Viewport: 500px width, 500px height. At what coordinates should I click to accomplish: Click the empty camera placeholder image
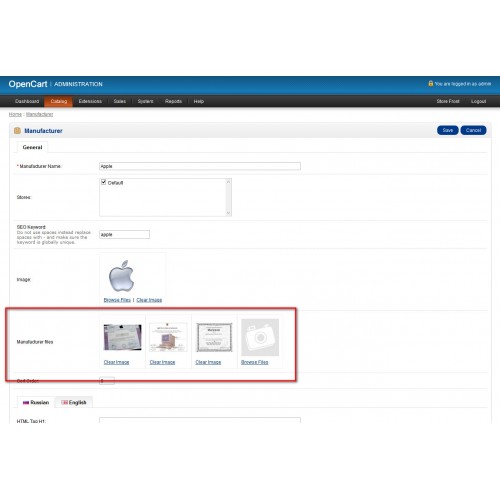click(x=260, y=337)
